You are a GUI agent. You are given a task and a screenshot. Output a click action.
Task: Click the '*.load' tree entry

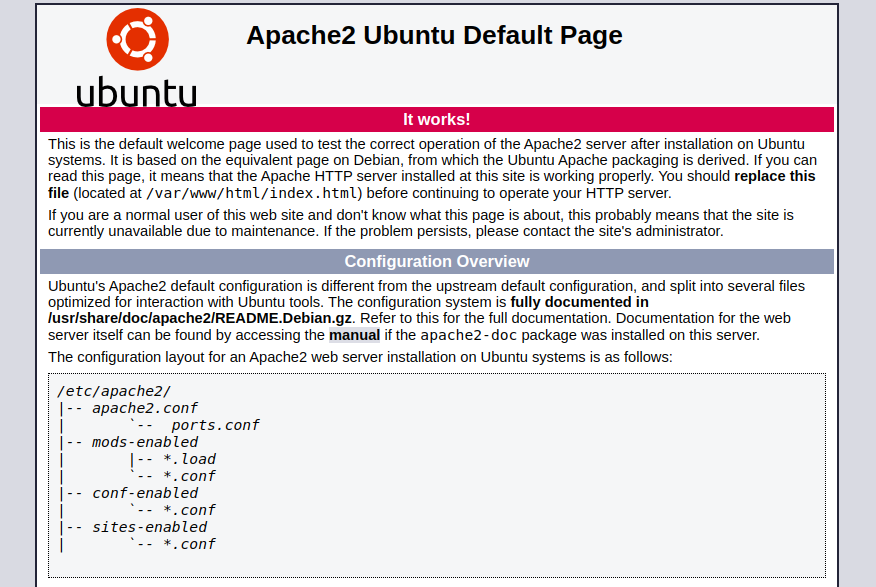pos(189,459)
